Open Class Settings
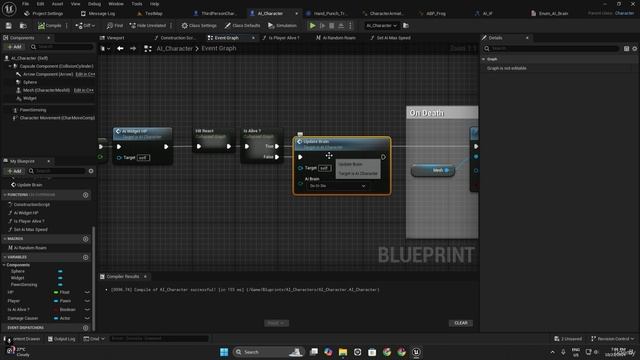The height and width of the screenshot is (360, 640). coord(199,25)
